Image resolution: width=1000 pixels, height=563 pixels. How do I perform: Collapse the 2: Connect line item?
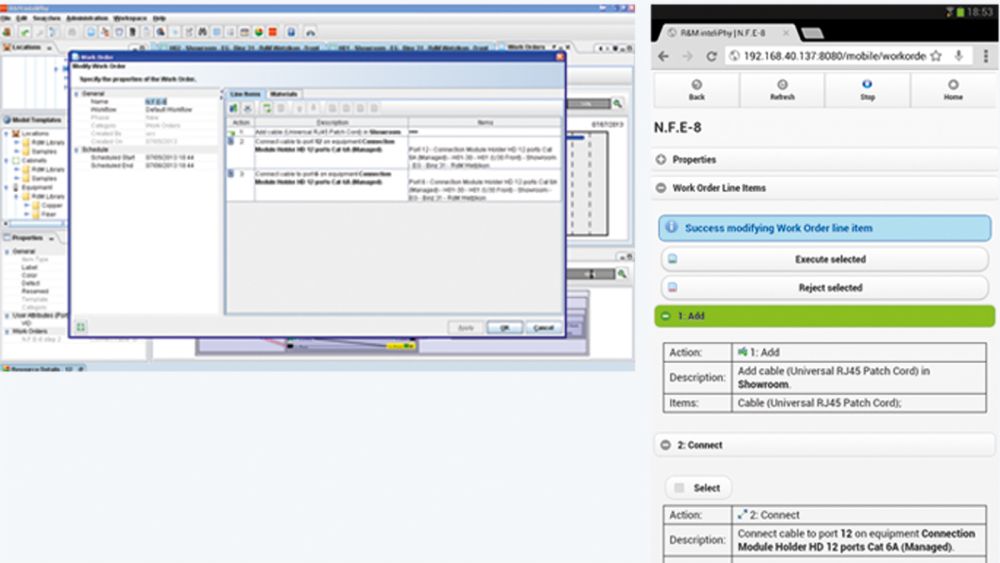tap(666, 445)
